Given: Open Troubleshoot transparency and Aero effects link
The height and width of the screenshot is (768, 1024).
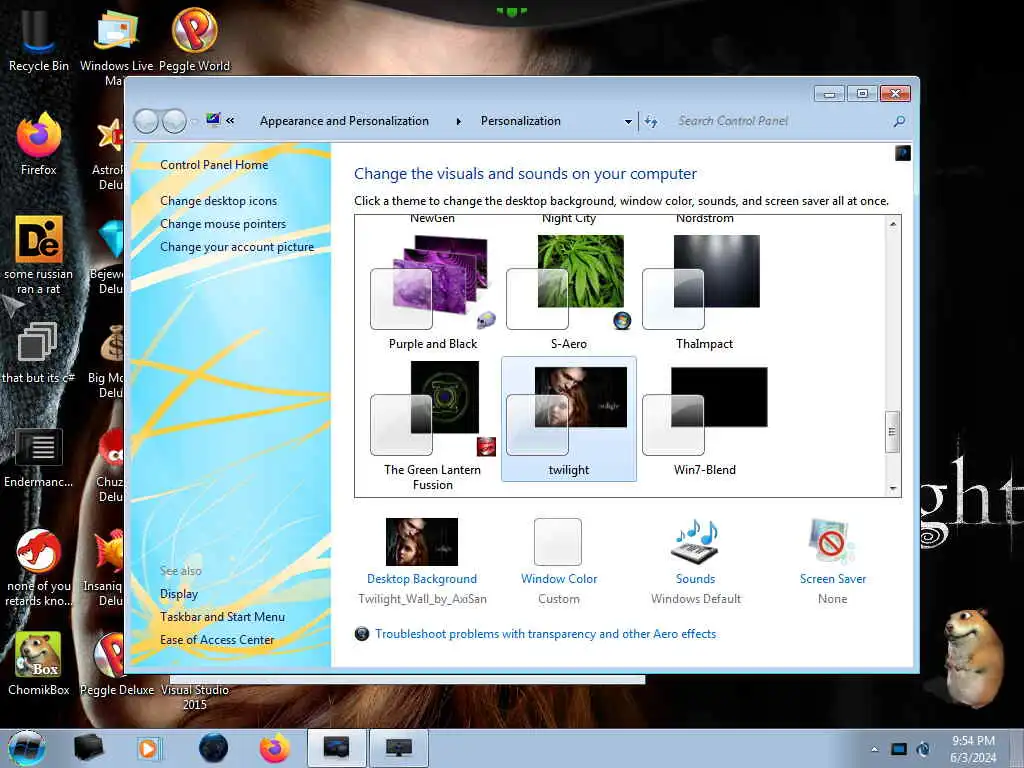Looking at the screenshot, I should [545, 633].
